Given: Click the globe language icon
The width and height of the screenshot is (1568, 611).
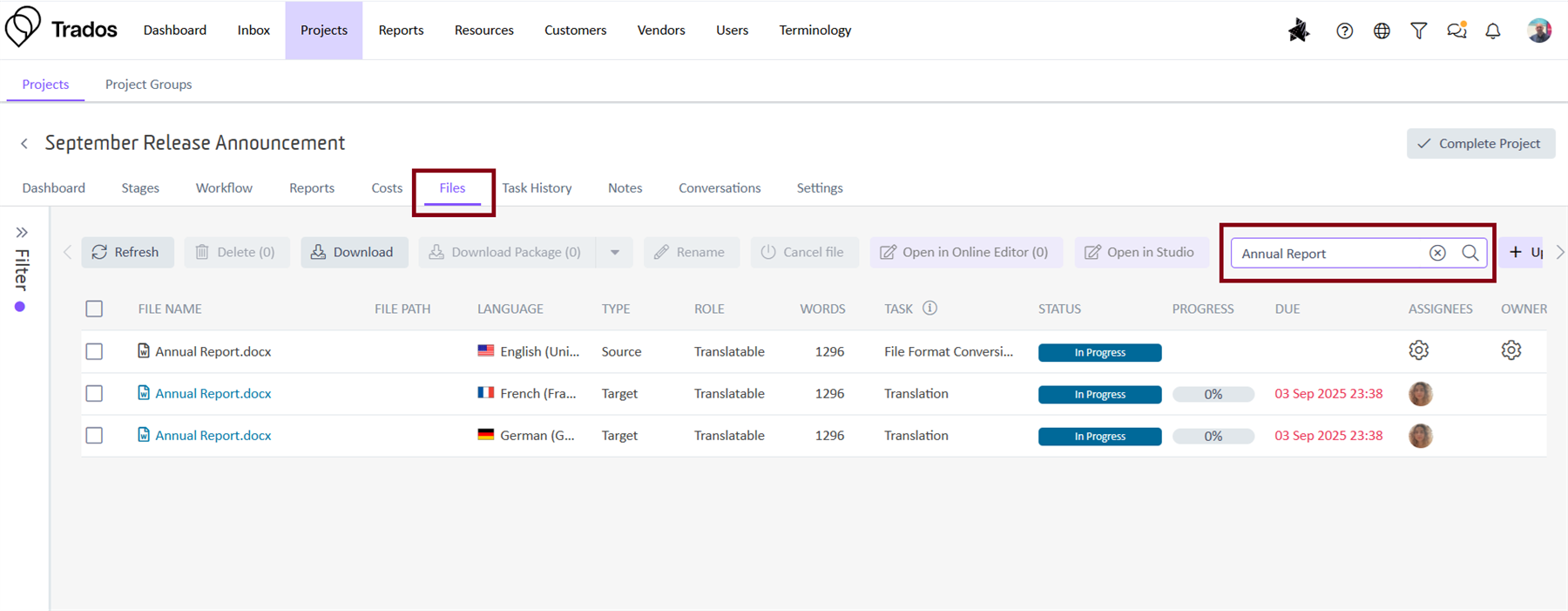Looking at the screenshot, I should click(x=1382, y=31).
